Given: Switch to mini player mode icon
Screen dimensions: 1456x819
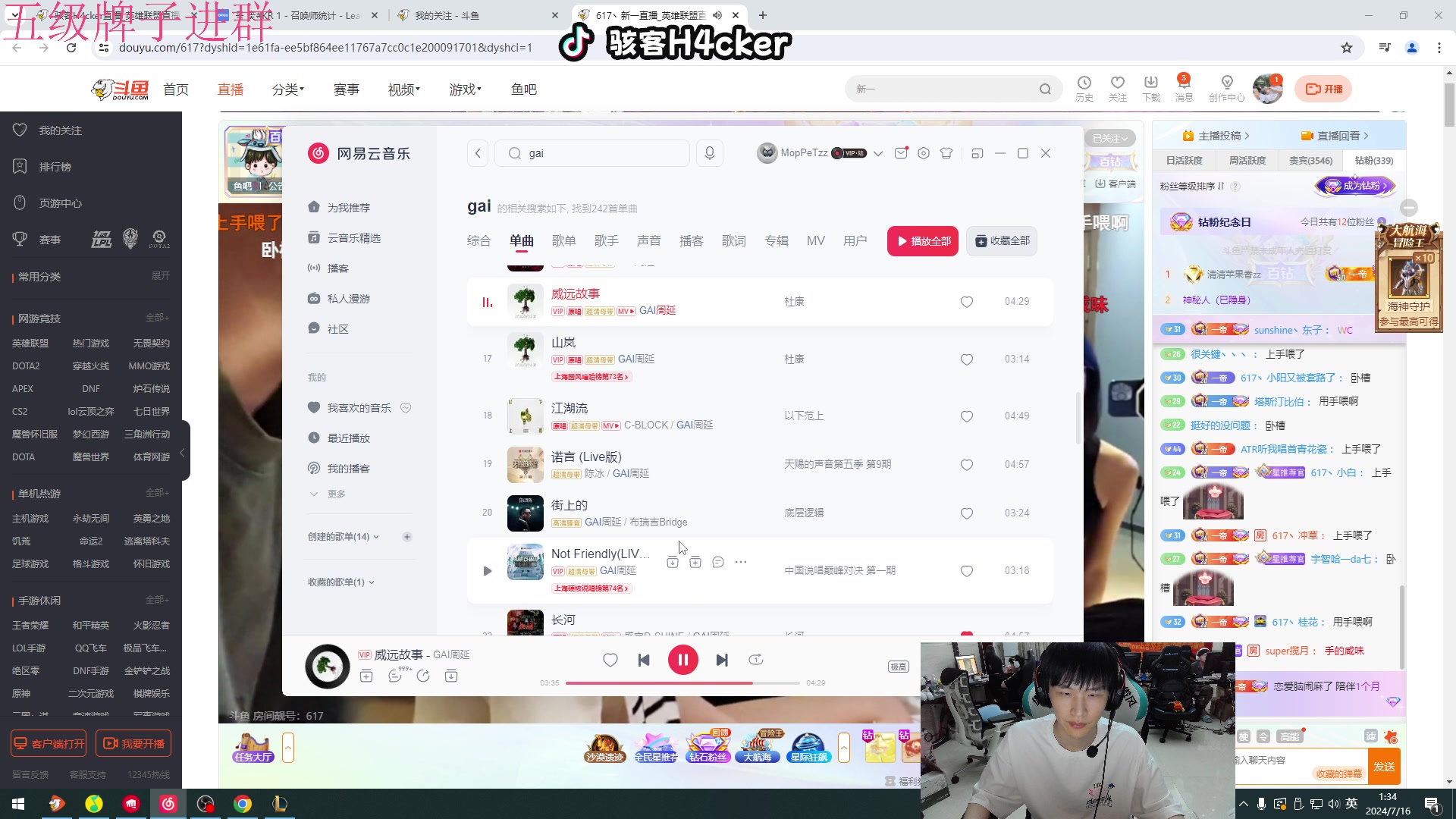Looking at the screenshot, I should (977, 153).
